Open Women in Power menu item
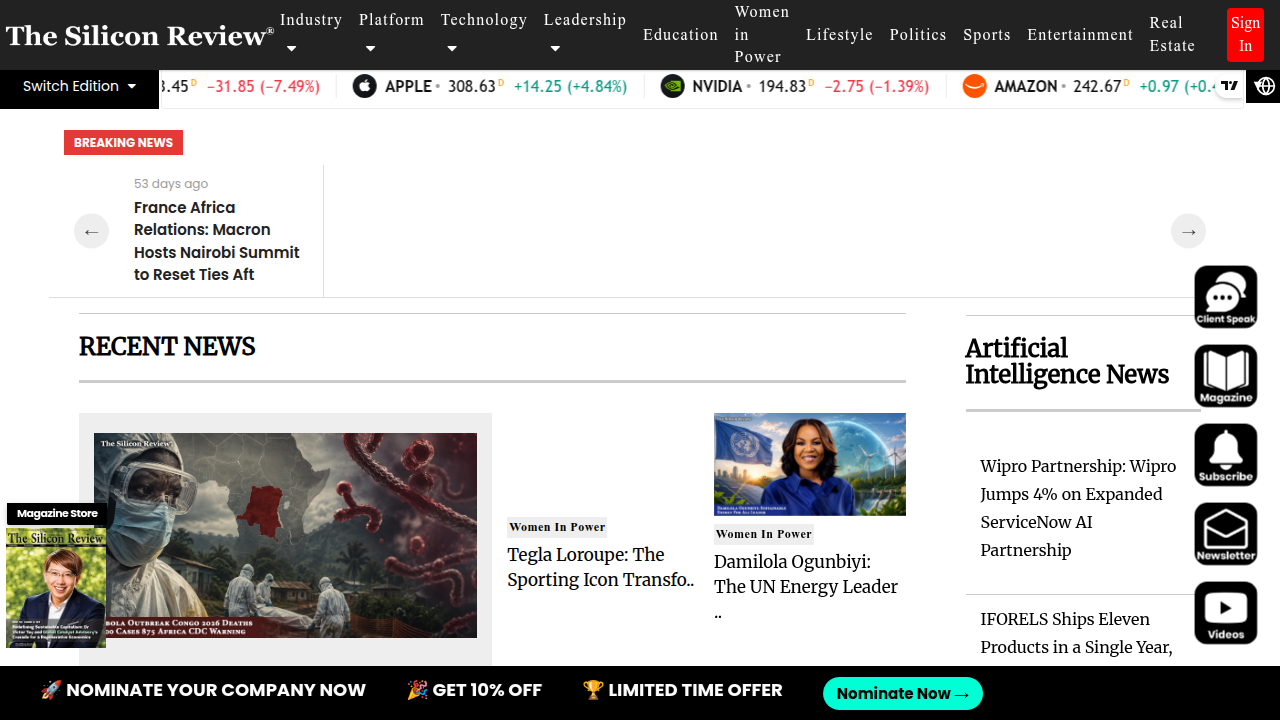This screenshot has width=1280, height=720. coord(762,34)
